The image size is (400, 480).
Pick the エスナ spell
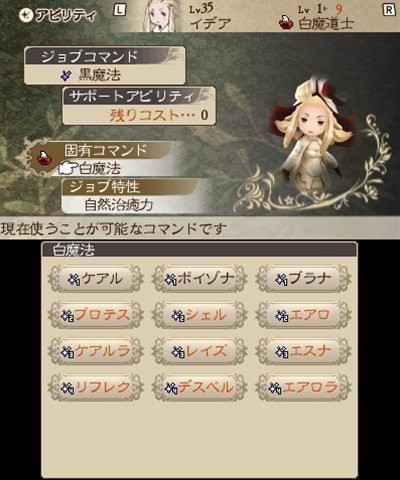[x=303, y=351]
